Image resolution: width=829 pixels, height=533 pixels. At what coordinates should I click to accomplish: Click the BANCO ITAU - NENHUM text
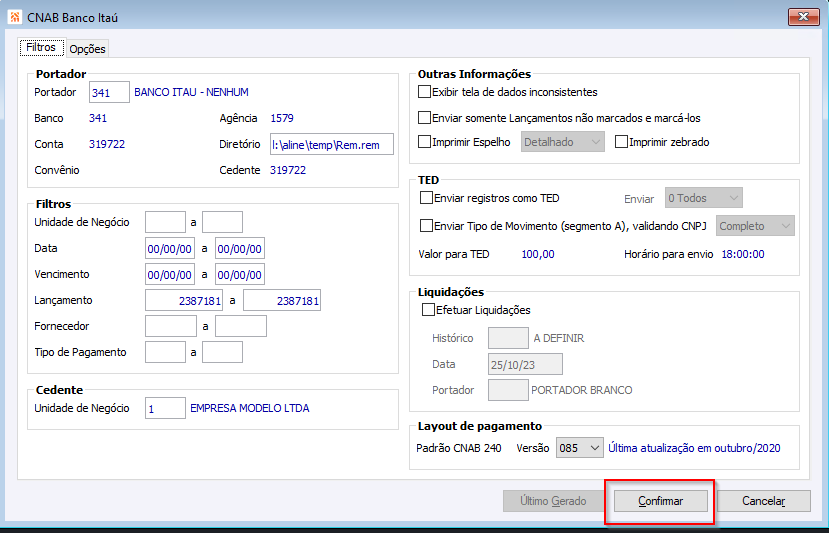click(x=191, y=92)
